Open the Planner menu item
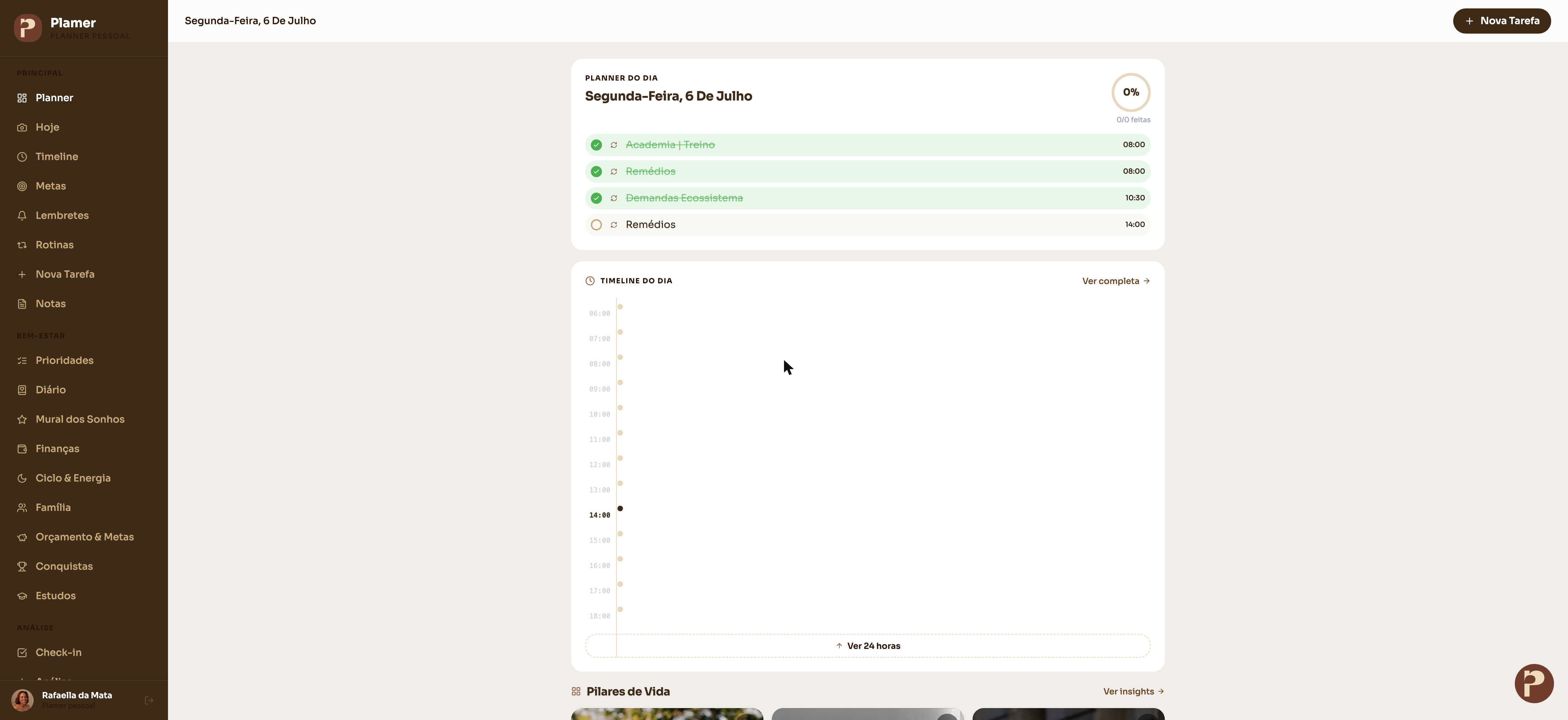 [x=84, y=98]
